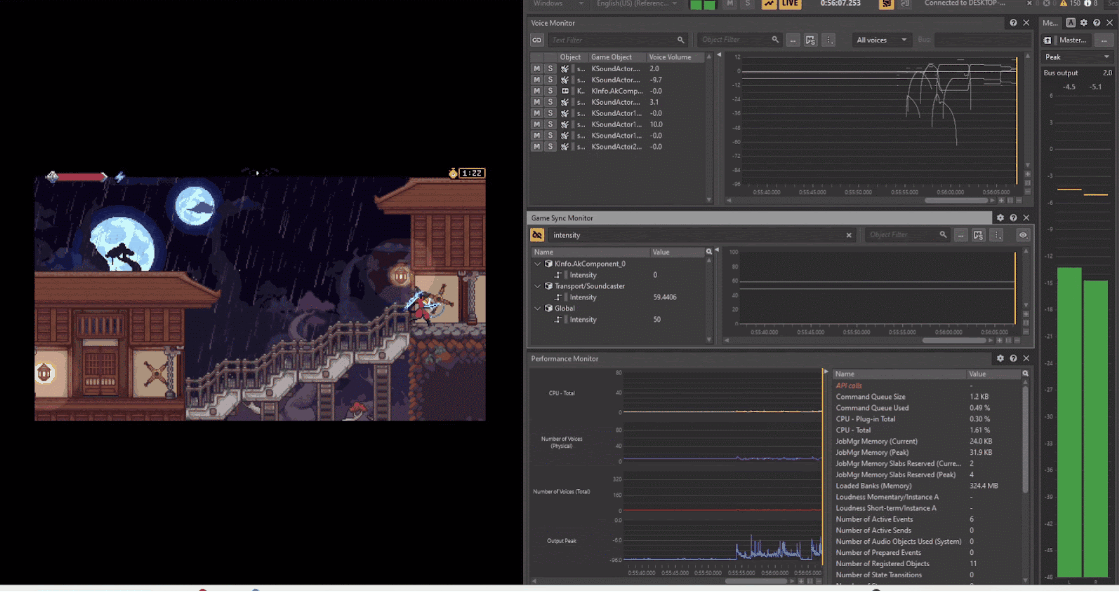
Task: Collapse the KInfo.AkComponent_0 tree node
Action: (x=538, y=264)
